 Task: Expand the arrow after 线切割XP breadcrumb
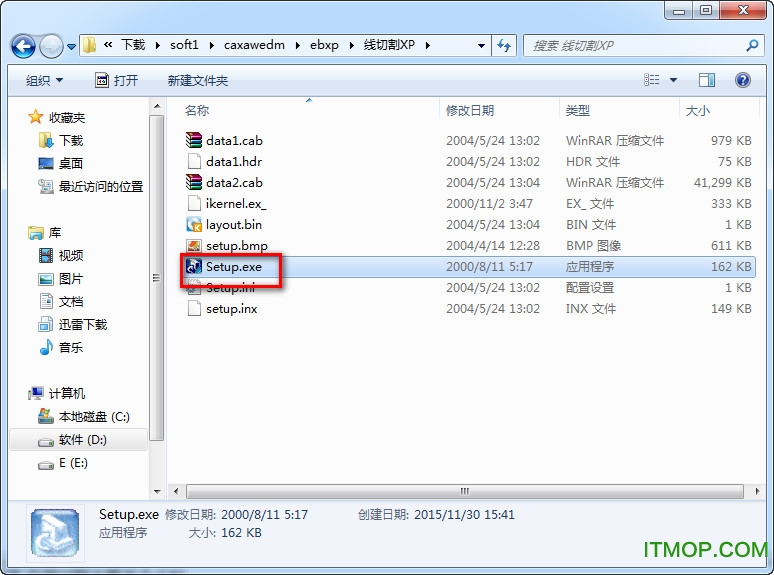pos(427,45)
